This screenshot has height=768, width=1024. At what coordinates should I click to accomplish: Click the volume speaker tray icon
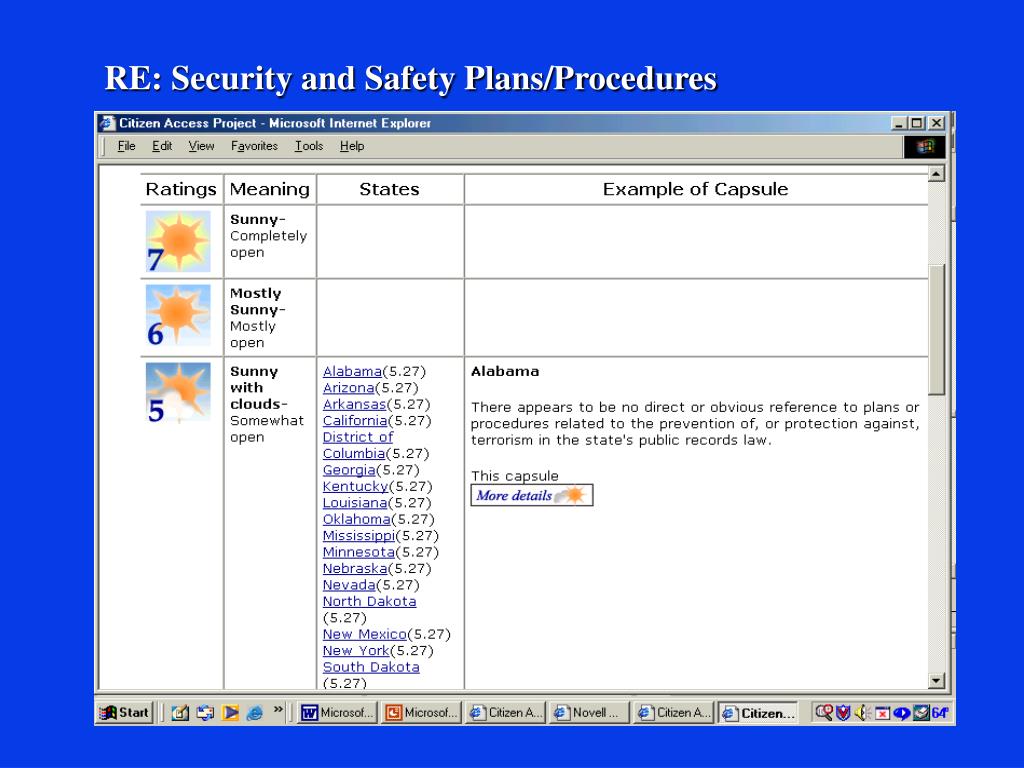click(x=862, y=712)
